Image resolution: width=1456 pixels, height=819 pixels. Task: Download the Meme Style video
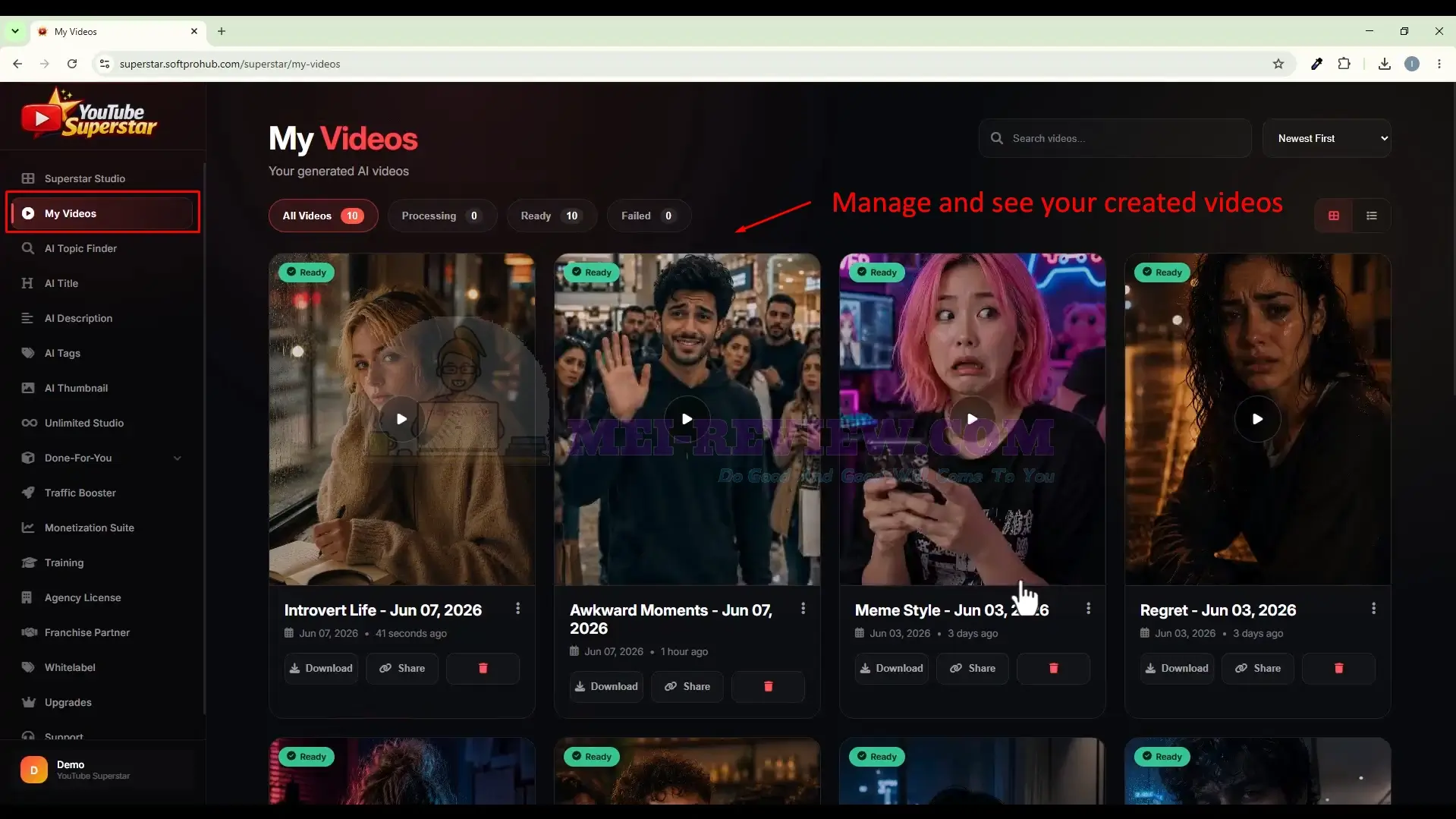892,668
